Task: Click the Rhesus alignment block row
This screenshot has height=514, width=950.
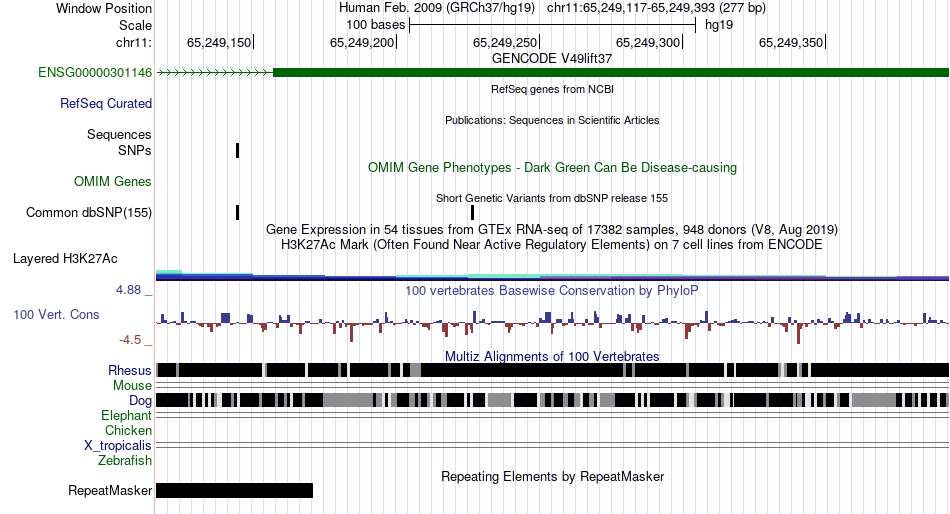Action: coord(552,370)
